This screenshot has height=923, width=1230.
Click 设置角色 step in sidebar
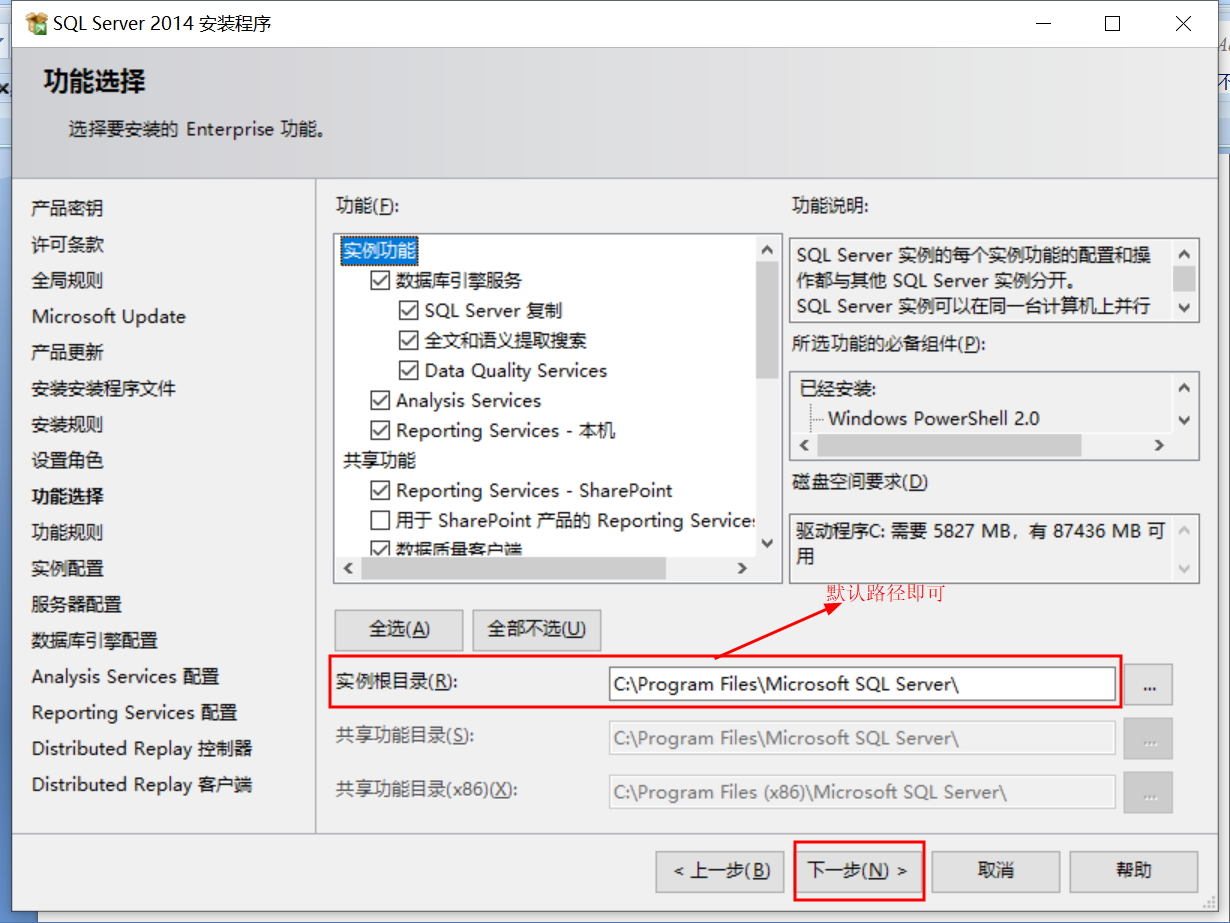point(67,461)
